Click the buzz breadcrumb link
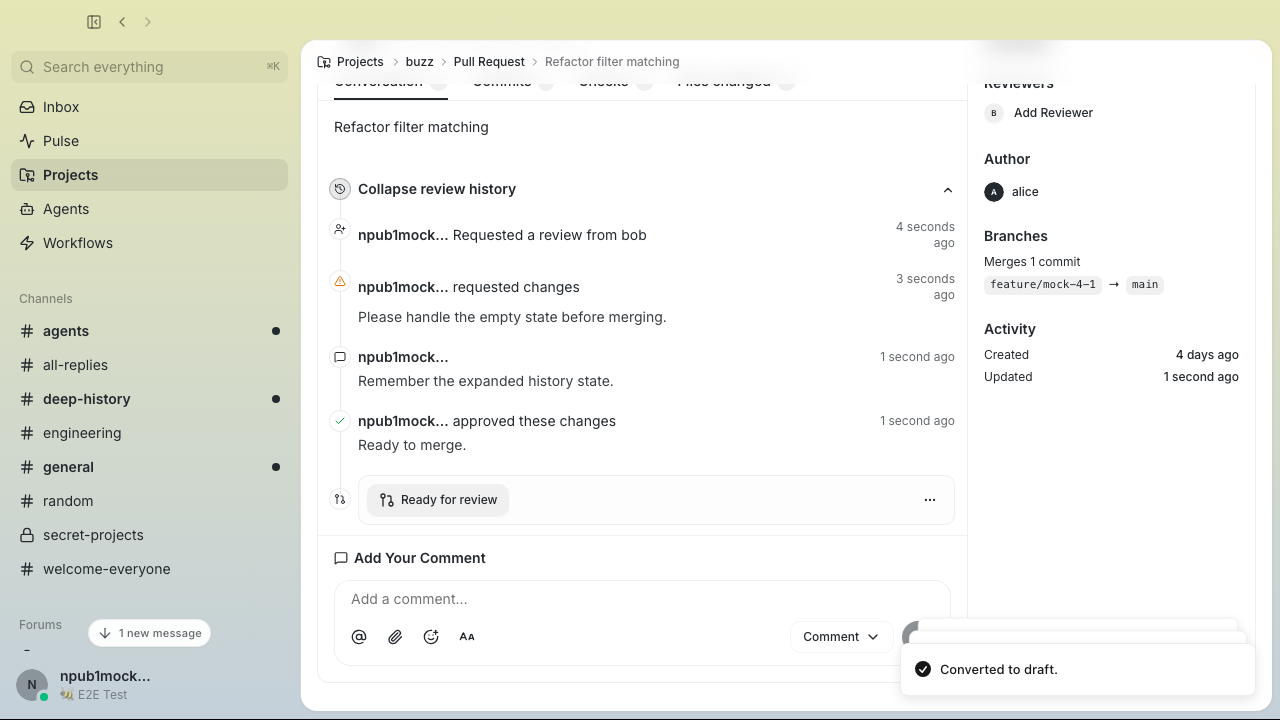1280x720 pixels. click(x=419, y=62)
